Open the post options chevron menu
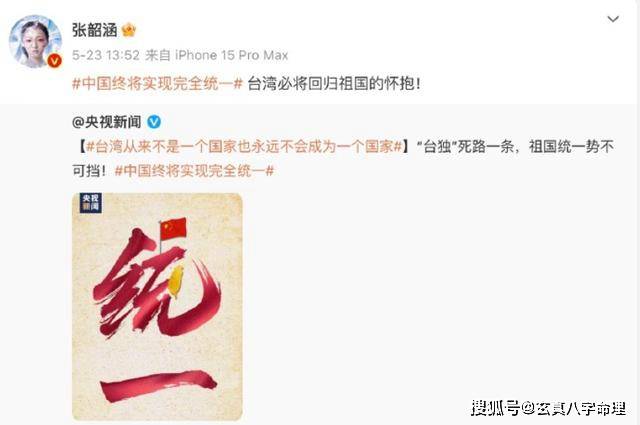The image size is (640, 425). coord(613,19)
